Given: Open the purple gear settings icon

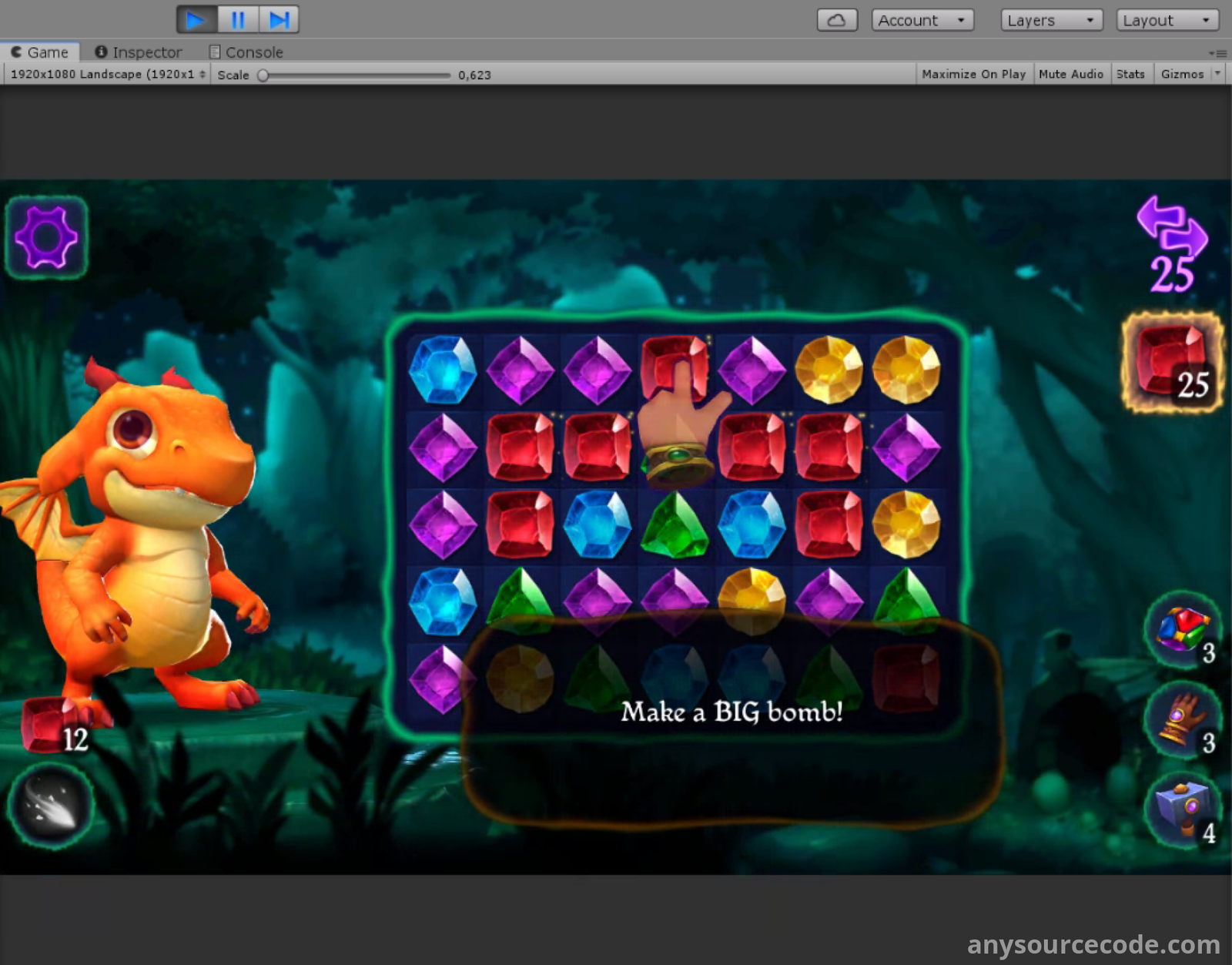Looking at the screenshot, I should 46,237.
